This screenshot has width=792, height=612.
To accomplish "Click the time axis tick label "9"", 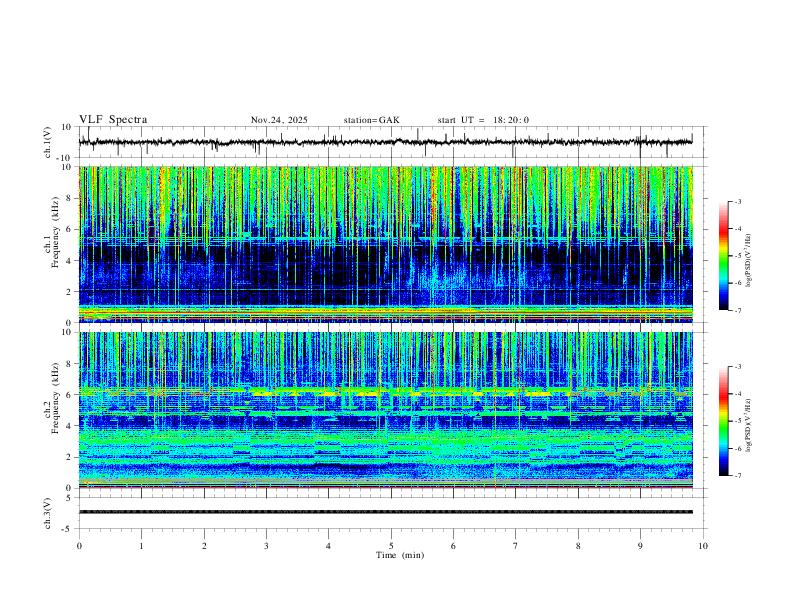I will tap(640, 546).
